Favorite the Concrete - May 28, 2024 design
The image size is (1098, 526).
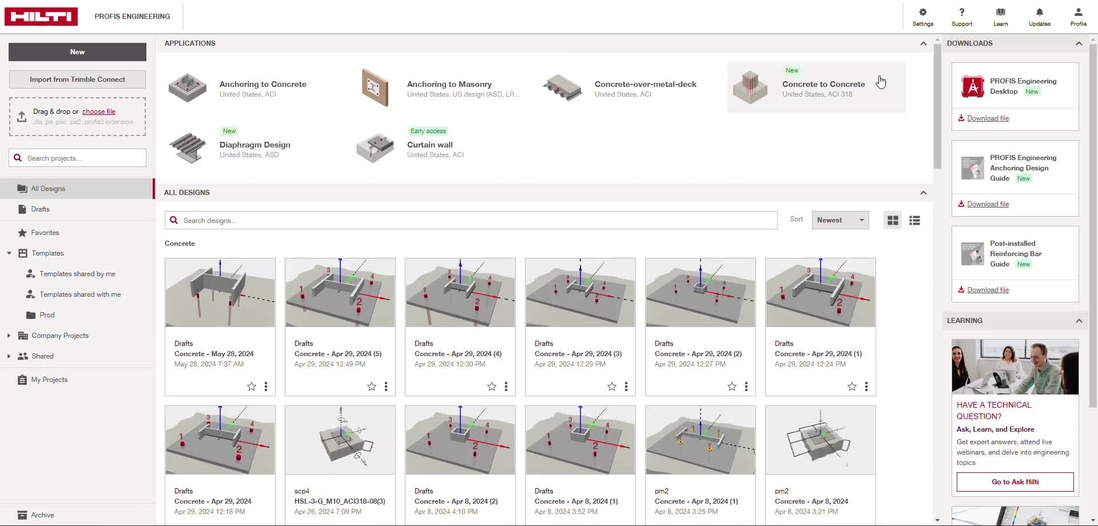251,387
